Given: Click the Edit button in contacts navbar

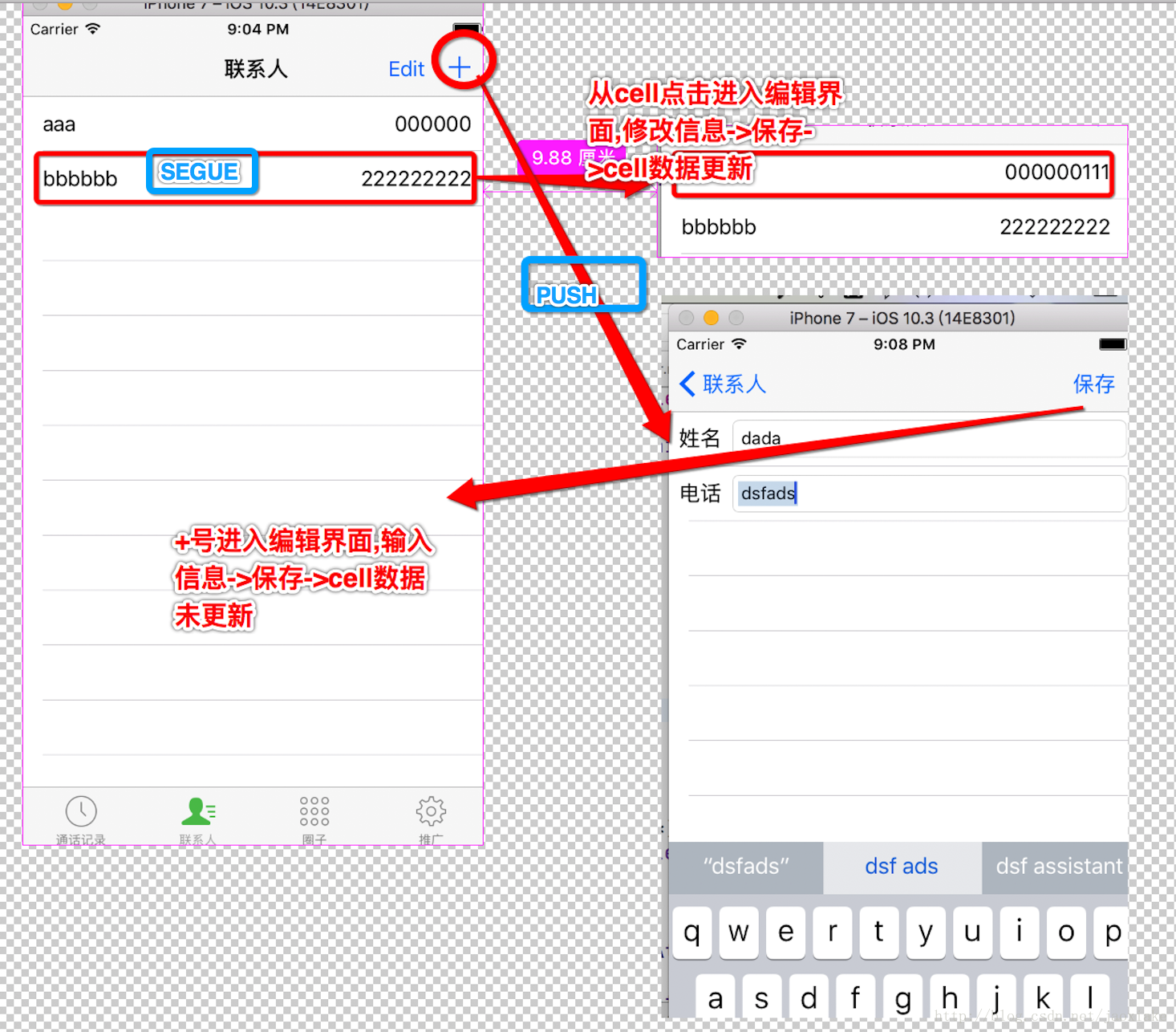Looking at the screenshot, I should point(406,69).
